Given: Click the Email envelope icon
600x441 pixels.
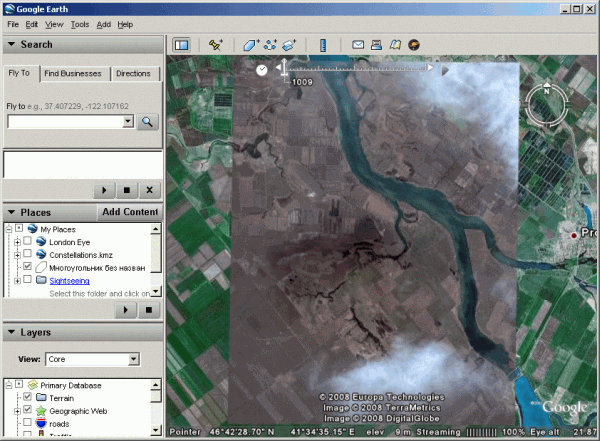Looking at the screenshot, I should [358, 45].
